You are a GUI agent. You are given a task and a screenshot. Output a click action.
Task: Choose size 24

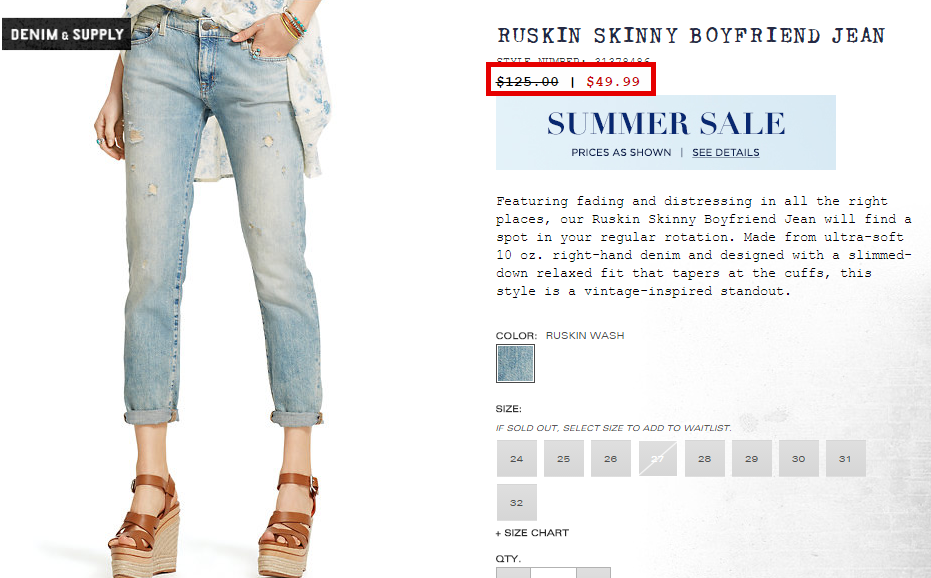coord(517,459)
